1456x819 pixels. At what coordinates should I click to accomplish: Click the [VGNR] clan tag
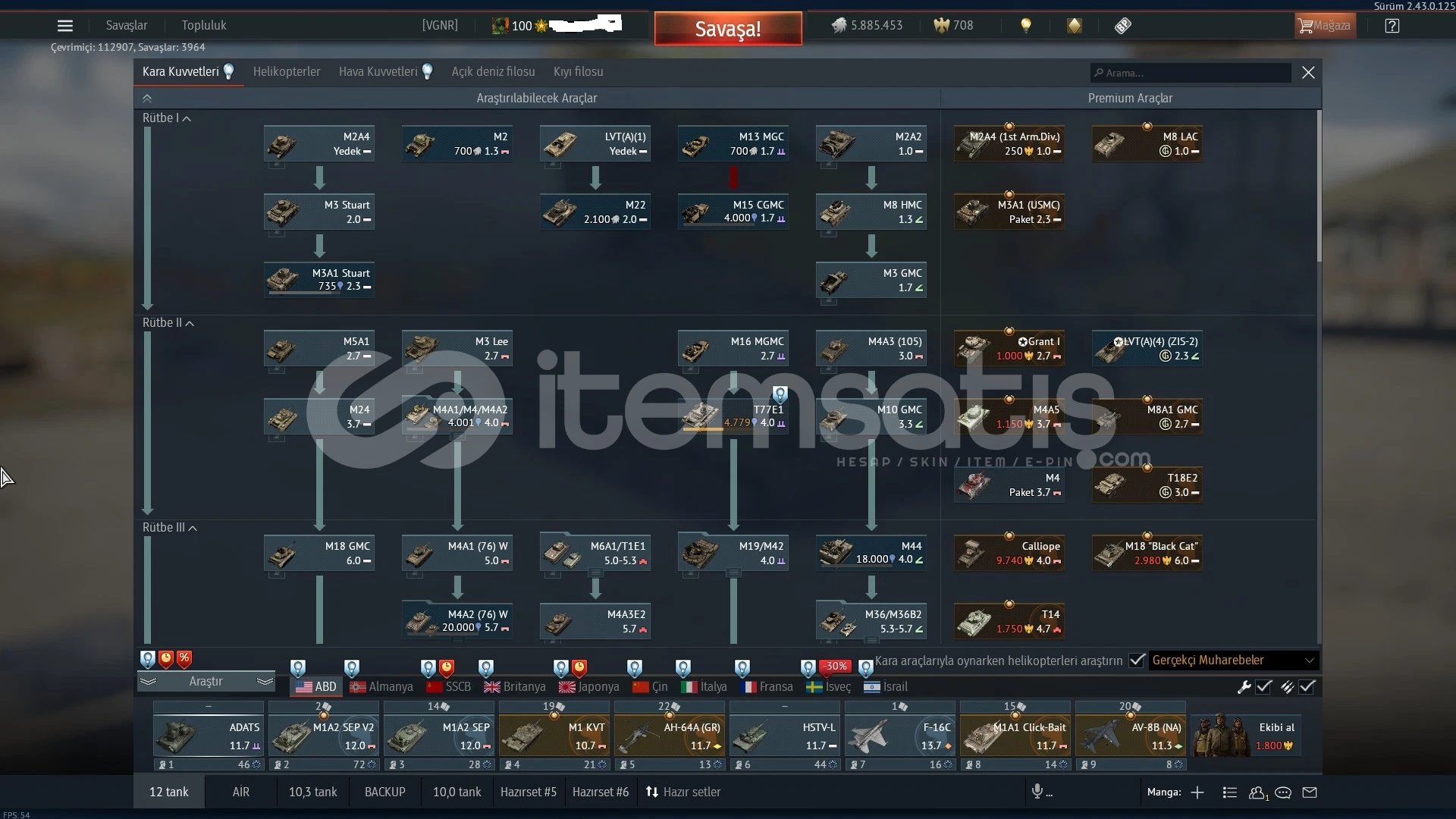[x=440, y=26]
